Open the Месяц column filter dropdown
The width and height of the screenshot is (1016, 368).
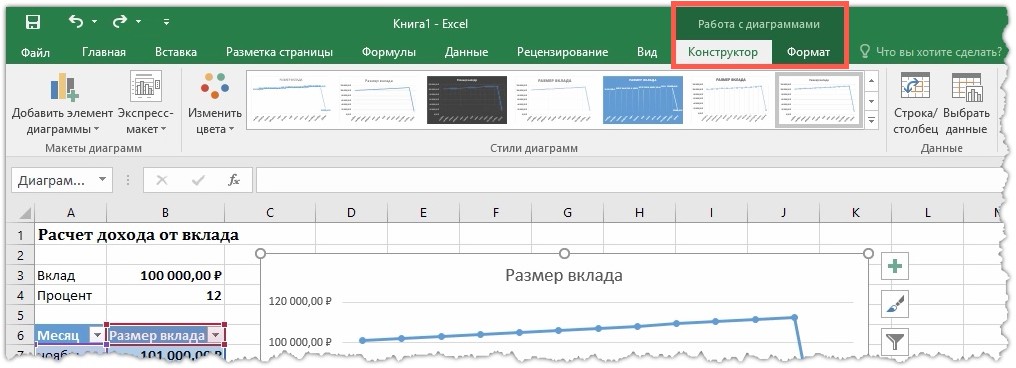click(x=97, y=335)
